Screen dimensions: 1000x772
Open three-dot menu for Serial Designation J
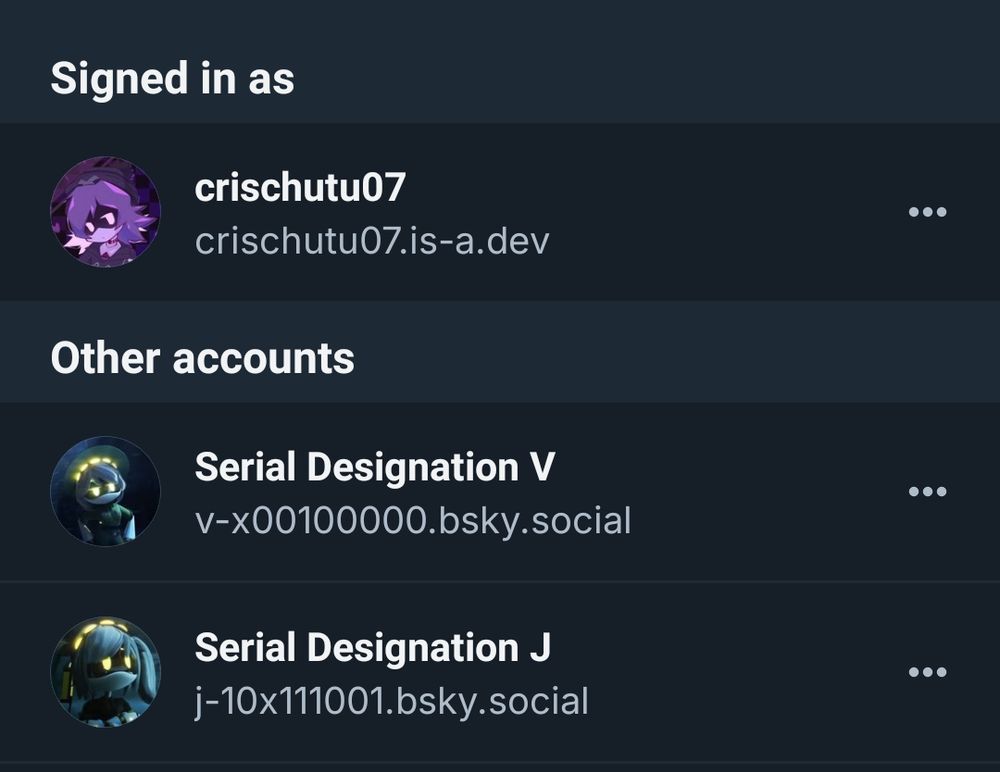[x=927, y=672]
